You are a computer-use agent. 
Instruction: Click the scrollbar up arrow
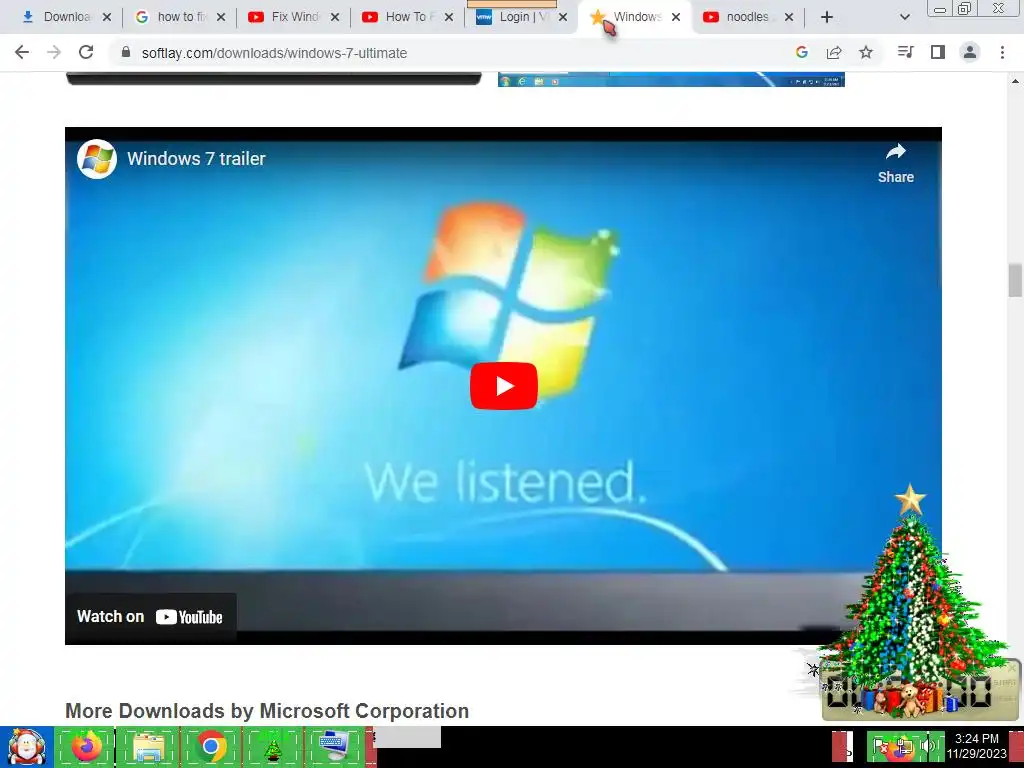tap(1015, 81)
